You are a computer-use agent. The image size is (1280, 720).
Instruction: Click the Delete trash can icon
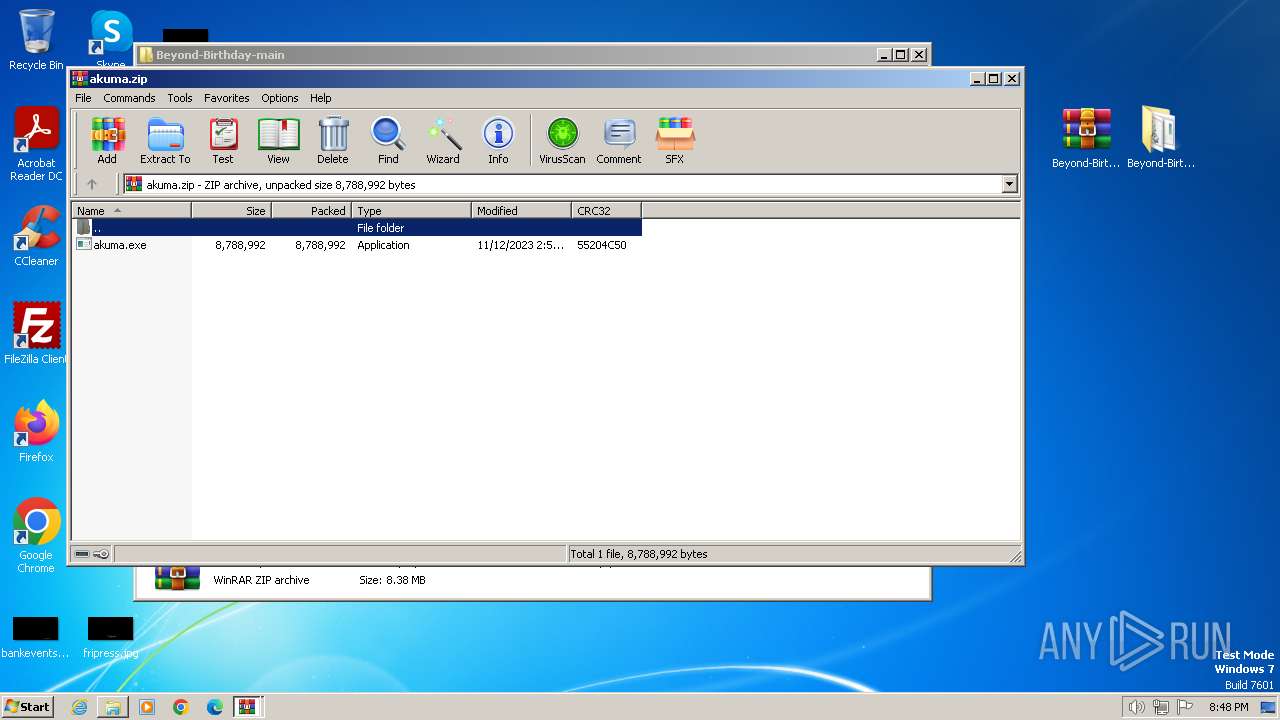point(333,140)
